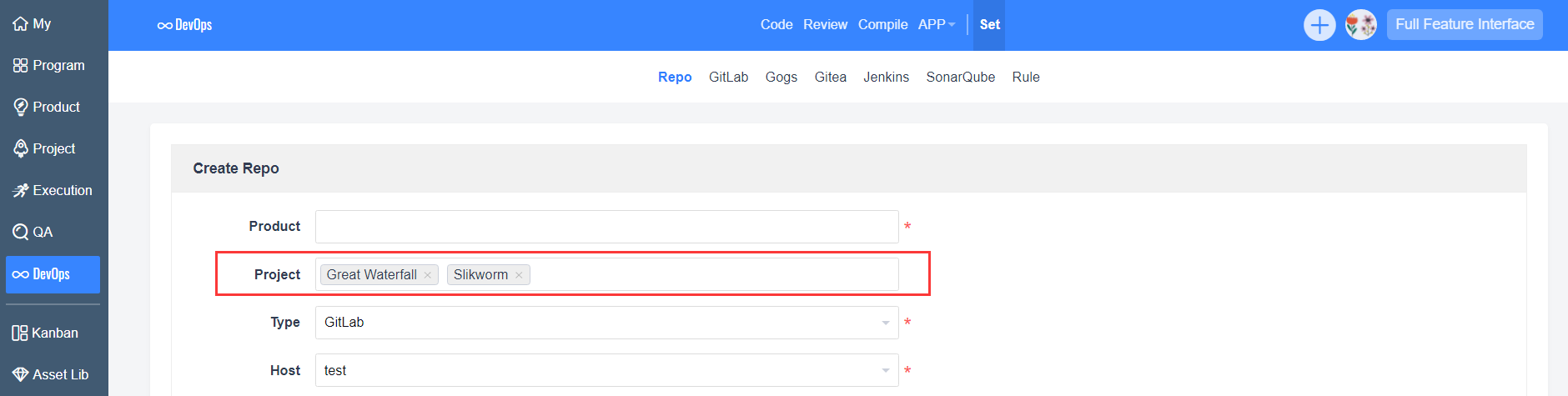Image resolution: width=1568 pixels, height=396 pixels.
Task: Open the My home icon in sidebar
Action: click(21, 24)
